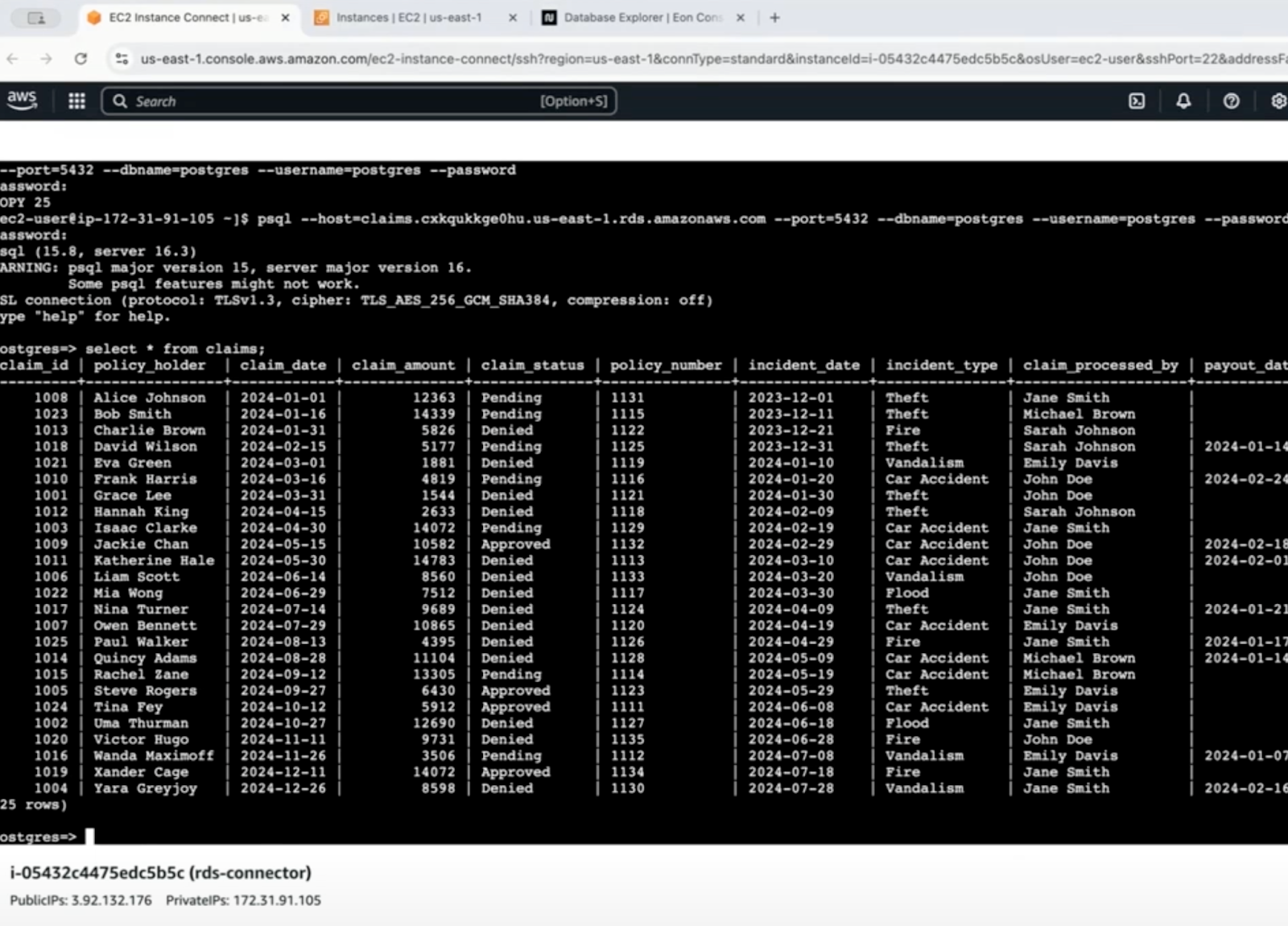Click the Approved status in Jackie Chan row
Viewport: 1288px width, 926px height.
point(516,544)
